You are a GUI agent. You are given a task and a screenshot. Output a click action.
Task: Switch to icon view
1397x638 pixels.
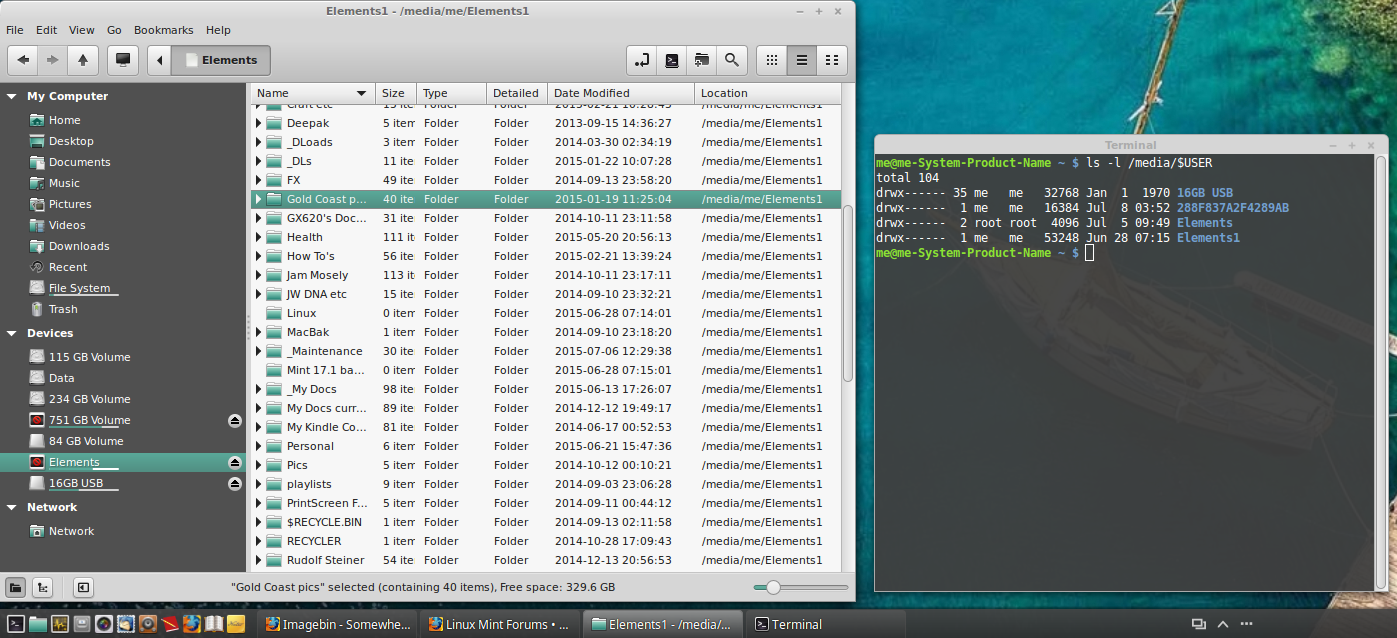[x=771, y=60]
